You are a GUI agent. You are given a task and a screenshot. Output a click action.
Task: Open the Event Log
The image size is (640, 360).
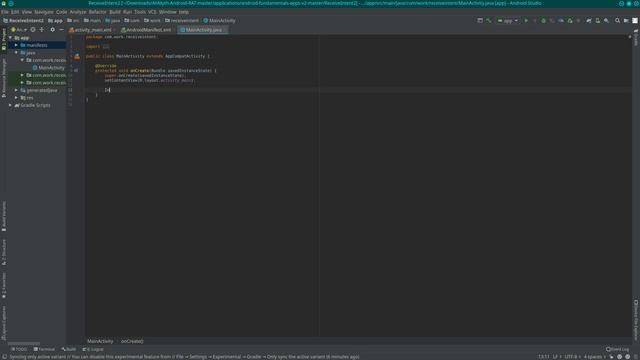coord(618,349)
